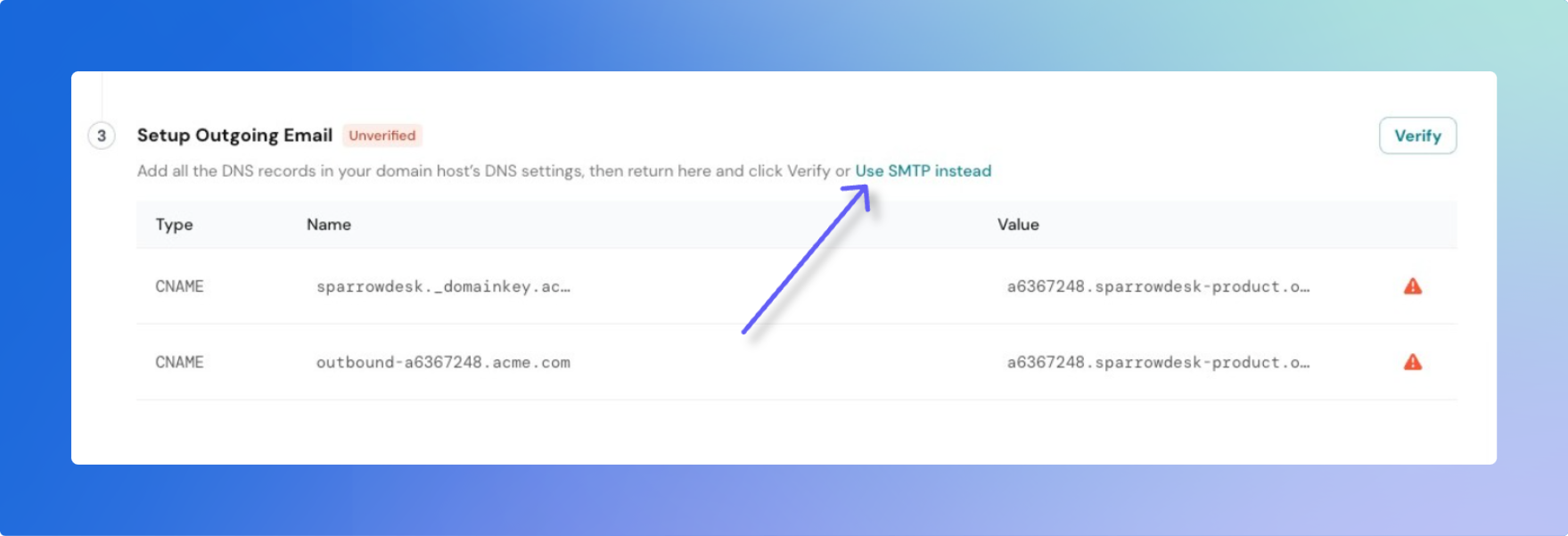Click the purple arrow annotation
The height and width of the screenshot is (536, 1568).
[x=805, y=260]
